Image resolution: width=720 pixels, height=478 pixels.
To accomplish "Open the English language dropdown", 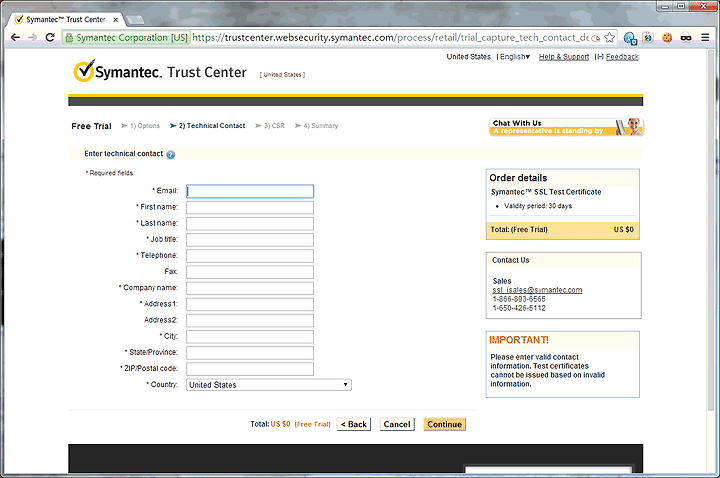I will tap(514, 57).
